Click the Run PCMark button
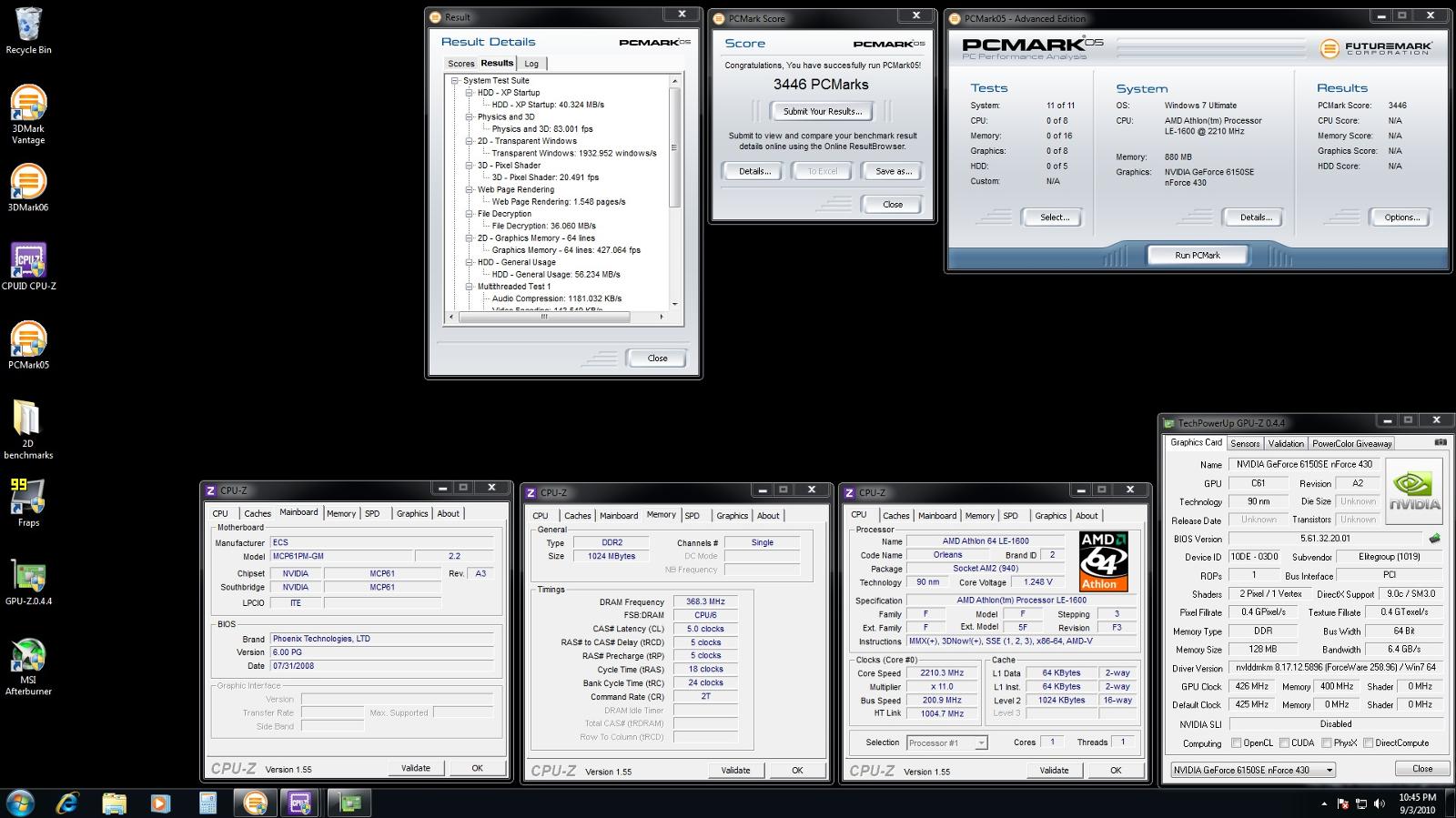Screen dimensions: 1456x818 tap(1197, 255)
